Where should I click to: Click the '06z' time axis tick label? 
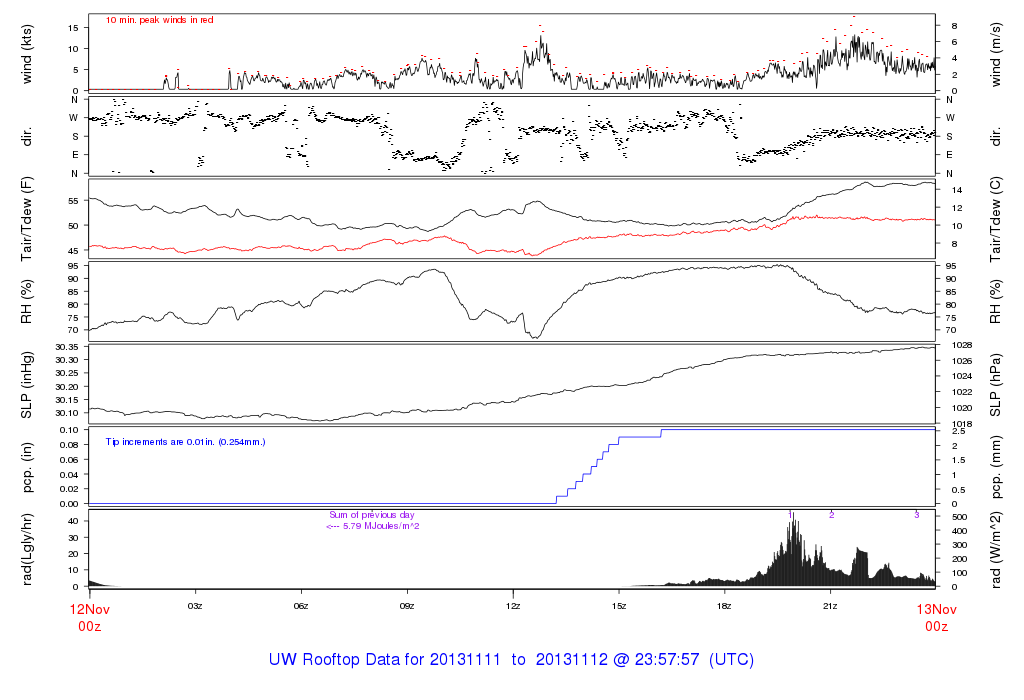(300, 606)
